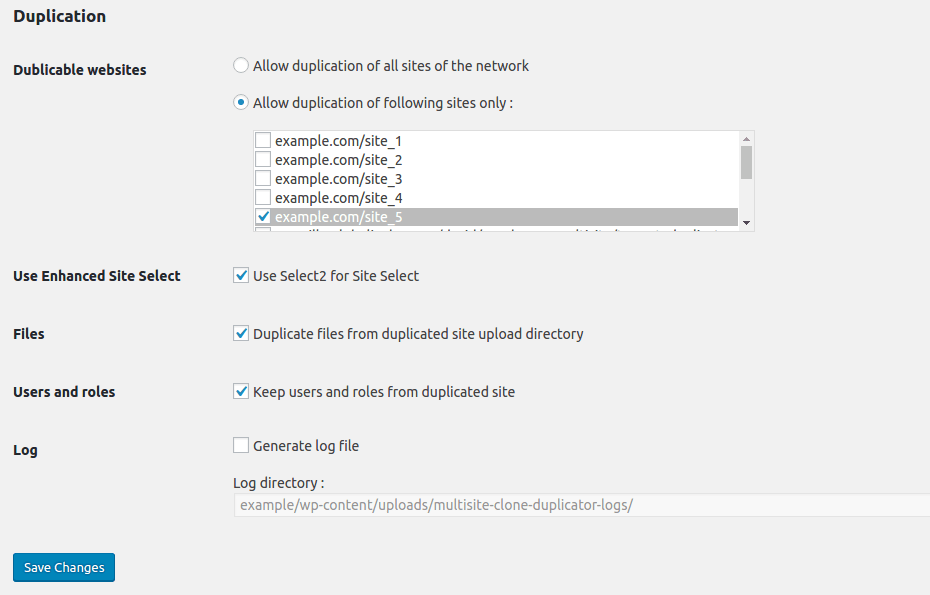
Task: Click the site list scroll up arrow
Action: point(746,139)
